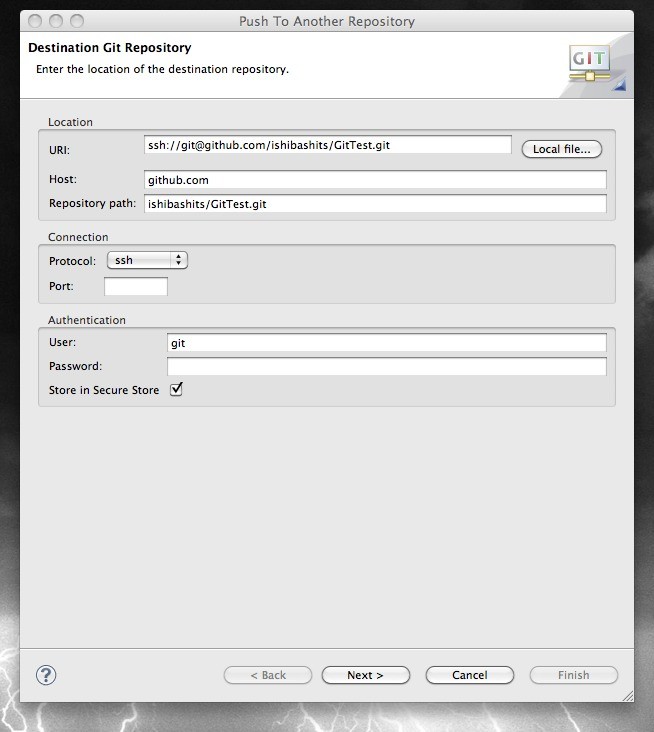
Task: Click the disabled < Back button
Action: click(x=268, y=675)
